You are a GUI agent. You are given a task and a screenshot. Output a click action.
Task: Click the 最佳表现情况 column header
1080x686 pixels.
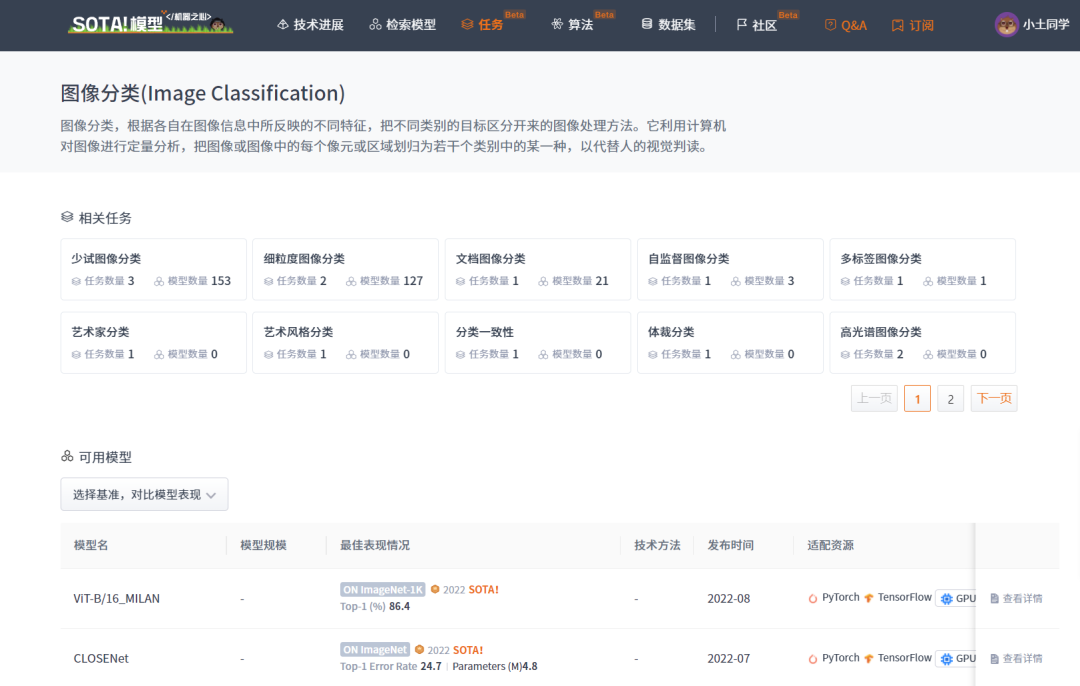(375, 545)
